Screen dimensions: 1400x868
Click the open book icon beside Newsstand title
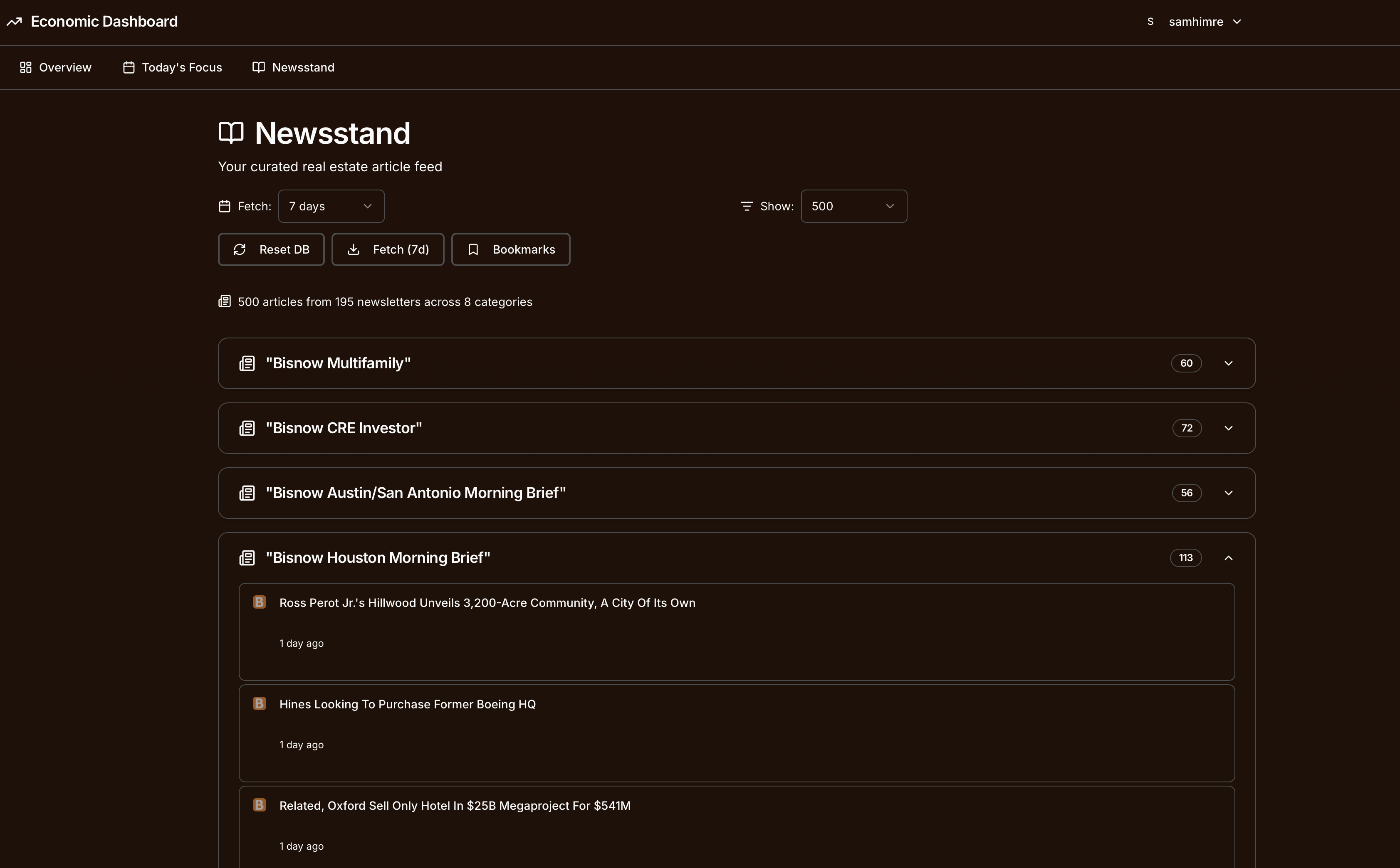[x=231, y=132]
